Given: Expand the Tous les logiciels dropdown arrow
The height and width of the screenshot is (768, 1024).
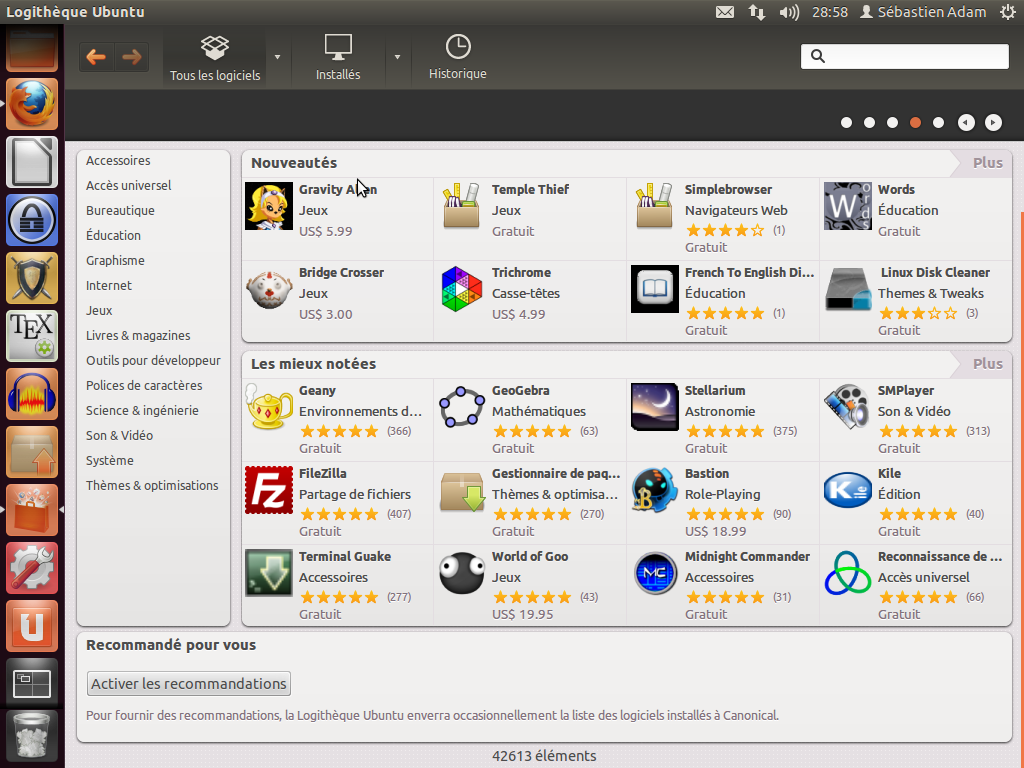Looking at the screenshot, I should tap(277, 57).
